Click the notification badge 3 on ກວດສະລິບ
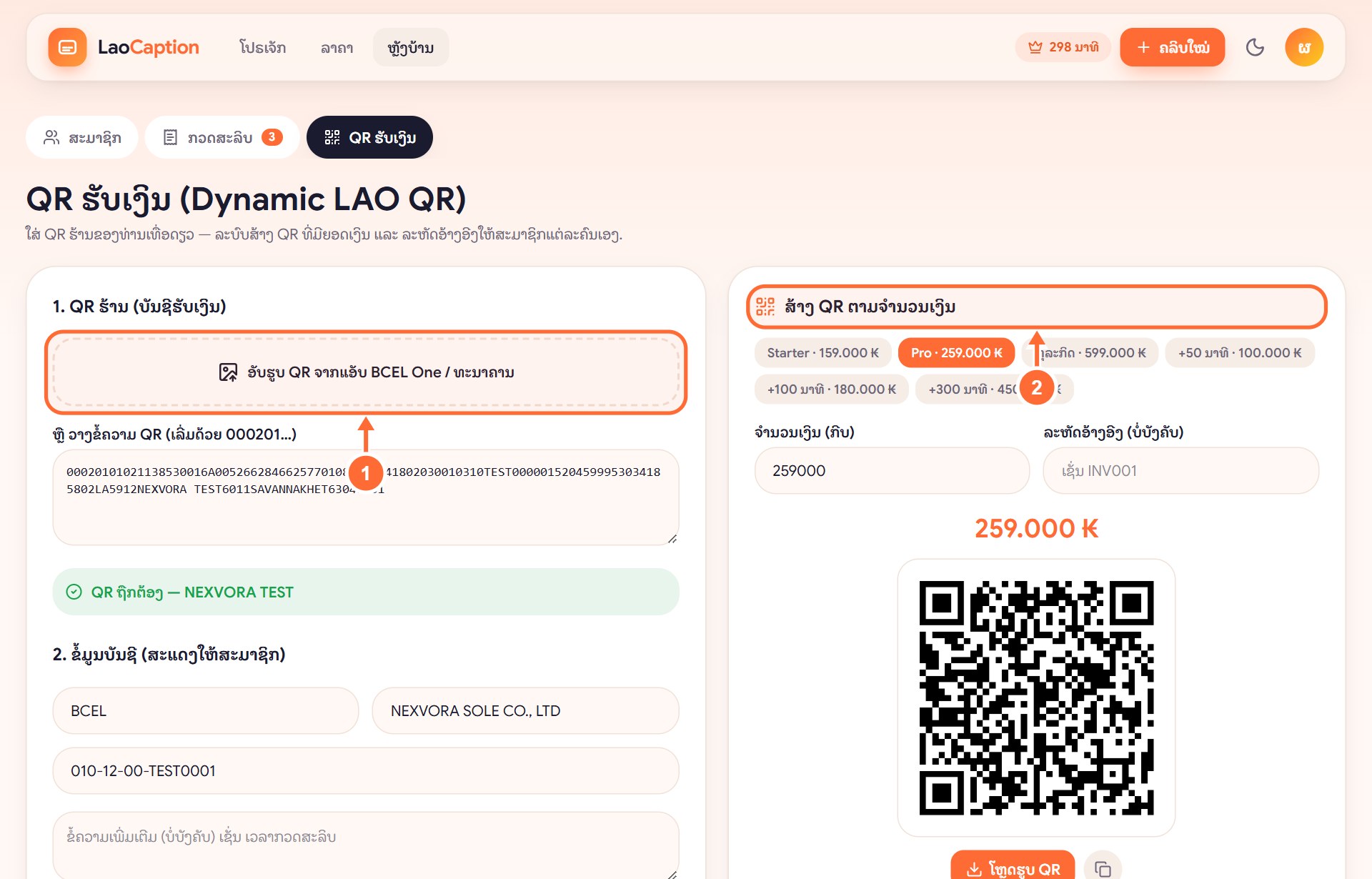 pyautogui.click(x=272, y=137)
